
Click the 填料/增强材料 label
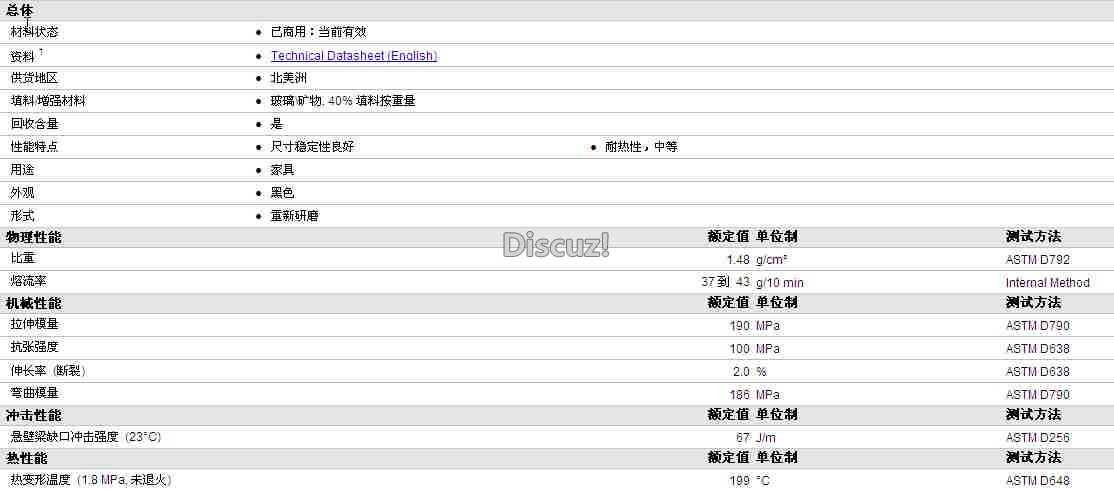48,101
